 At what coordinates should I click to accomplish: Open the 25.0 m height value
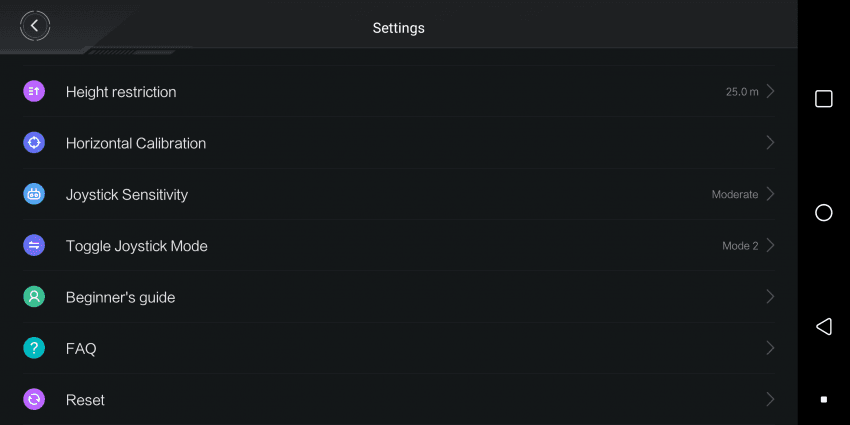(x=742, y=92)
